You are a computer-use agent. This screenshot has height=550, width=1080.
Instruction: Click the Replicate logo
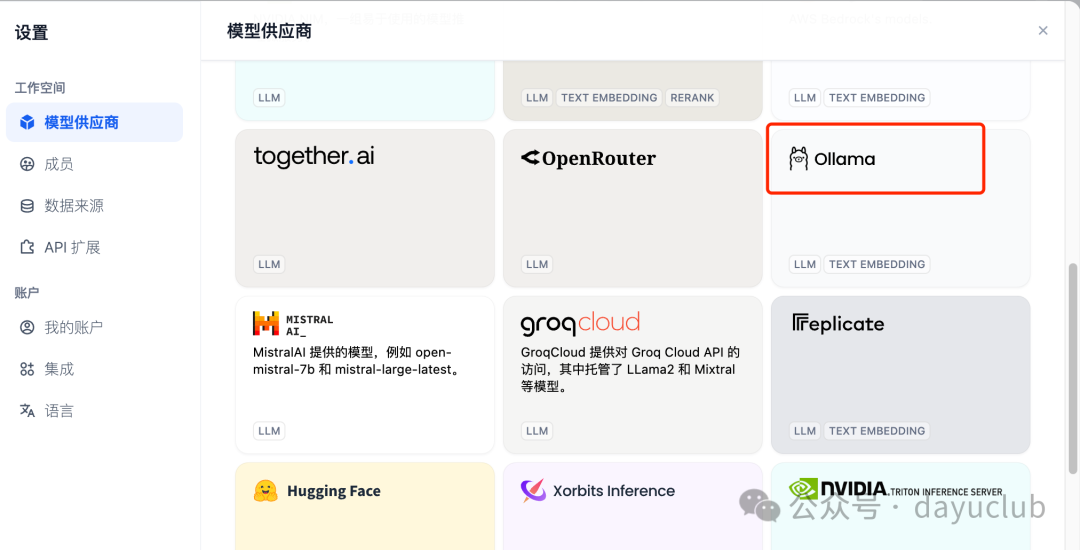(x=838, y=324)
